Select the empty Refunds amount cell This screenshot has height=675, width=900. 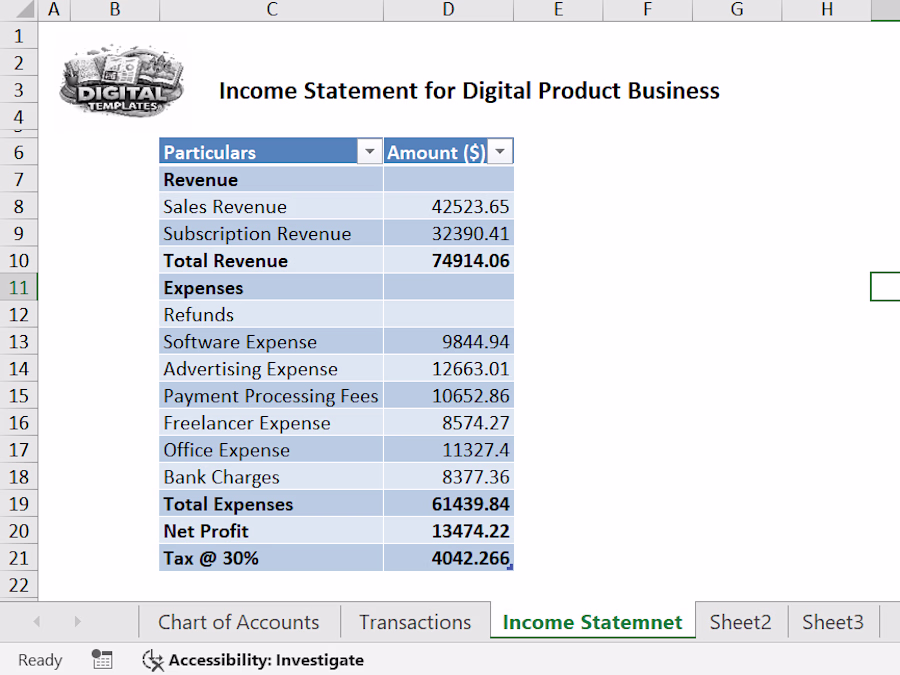449,315
